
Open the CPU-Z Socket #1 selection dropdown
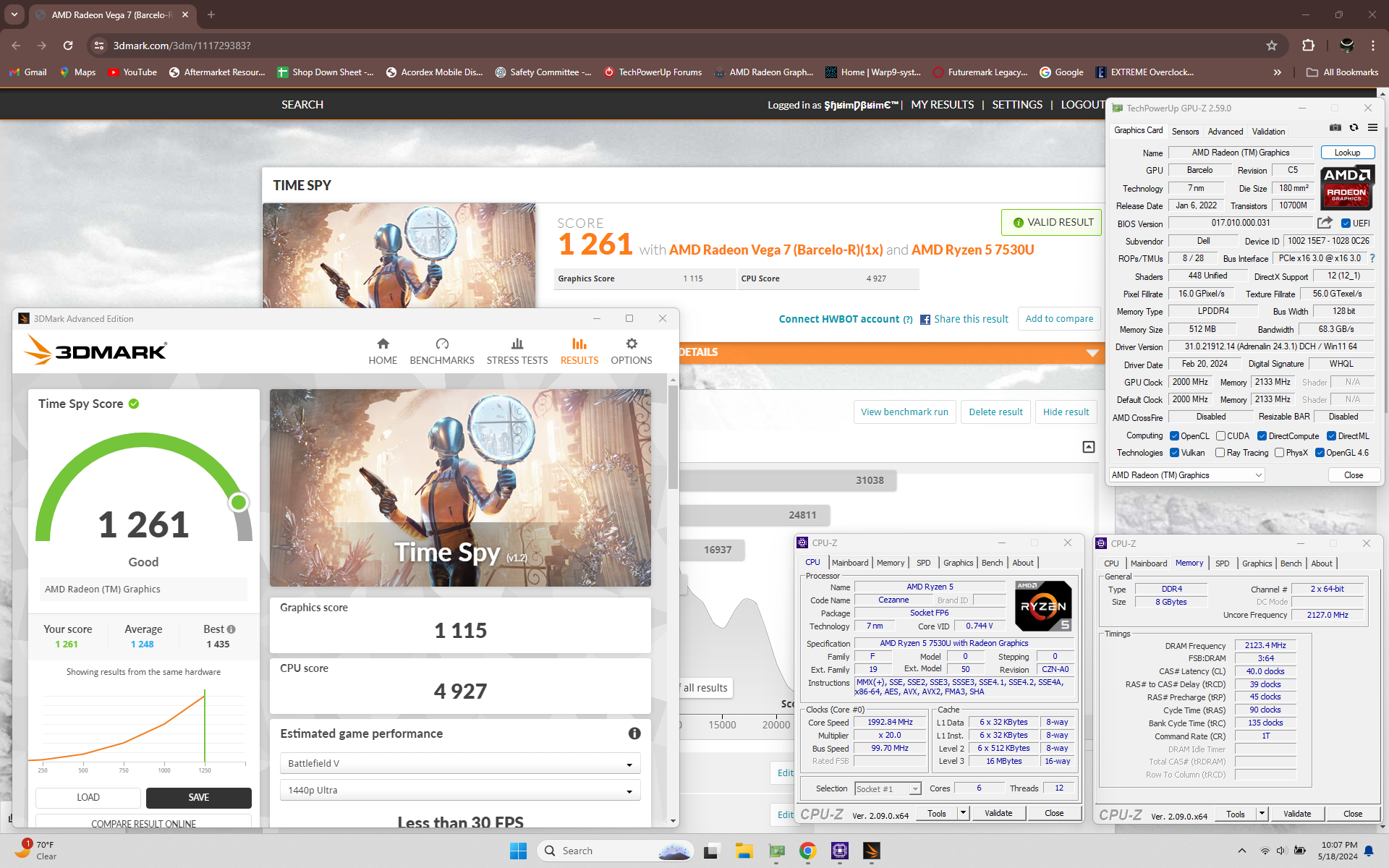click(x=887, y=789)
